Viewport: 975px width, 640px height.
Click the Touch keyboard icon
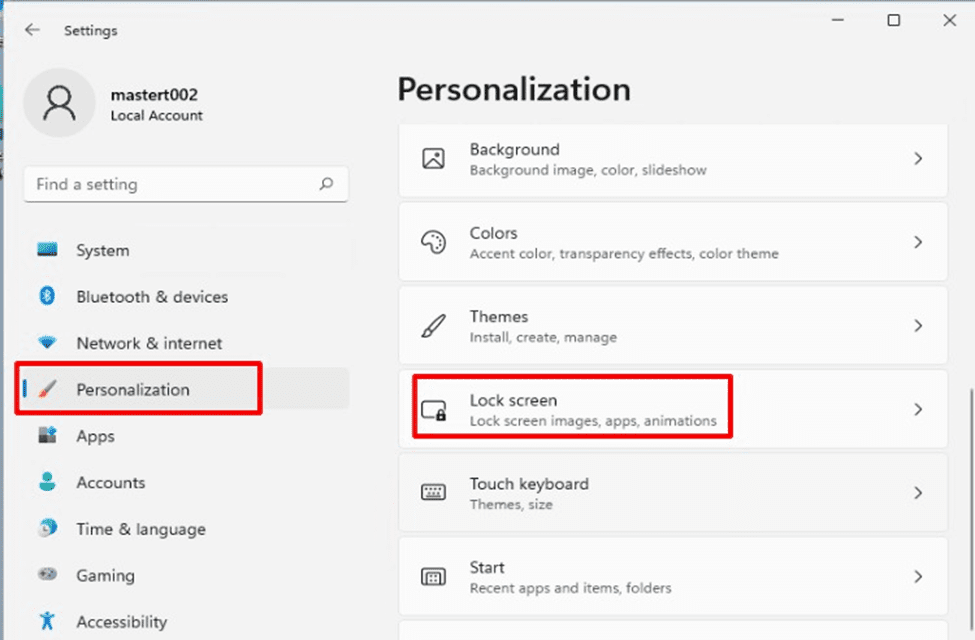click(x=433, y=493)
